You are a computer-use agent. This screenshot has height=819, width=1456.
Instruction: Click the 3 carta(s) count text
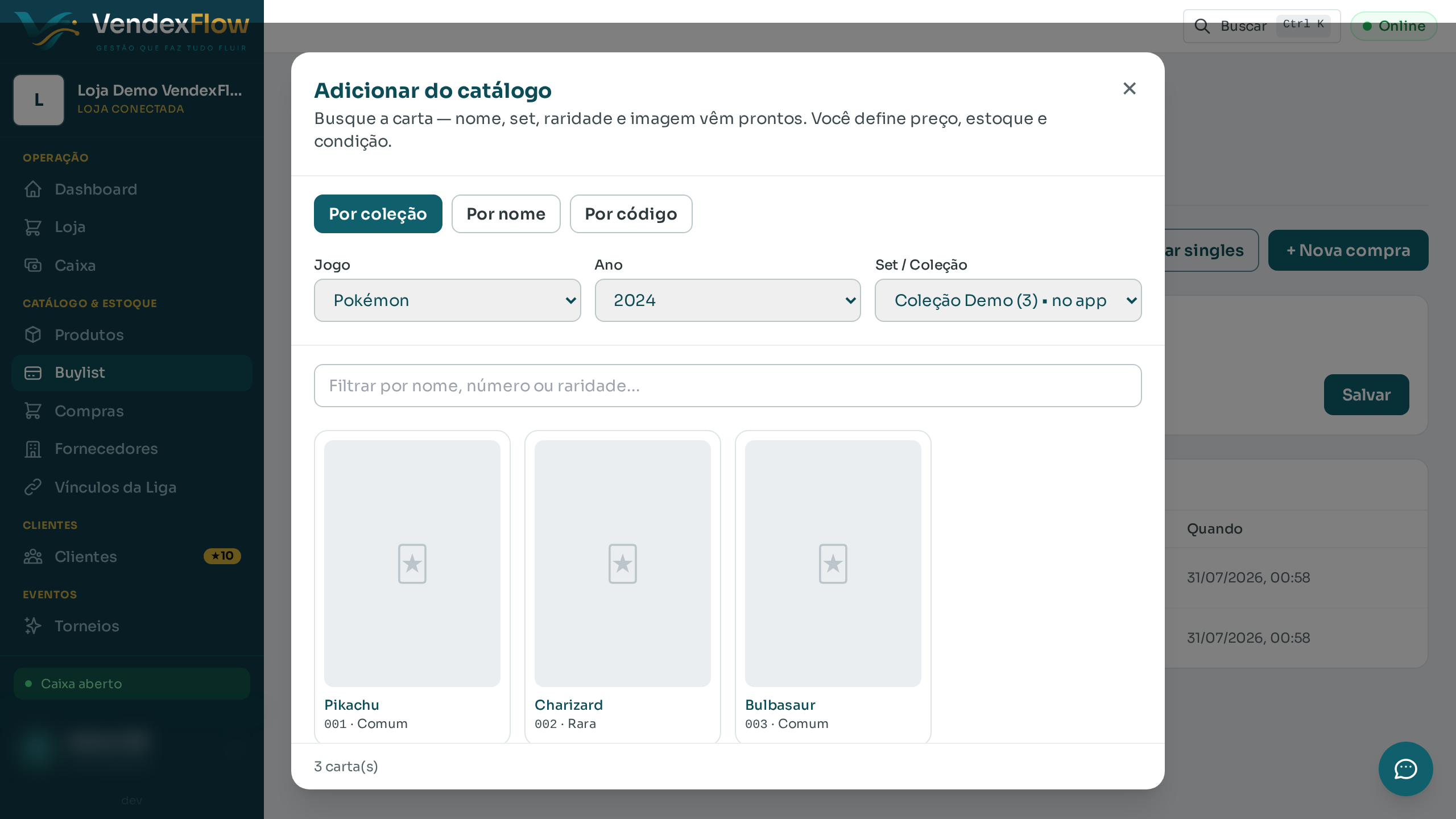(x=346, y=767)
